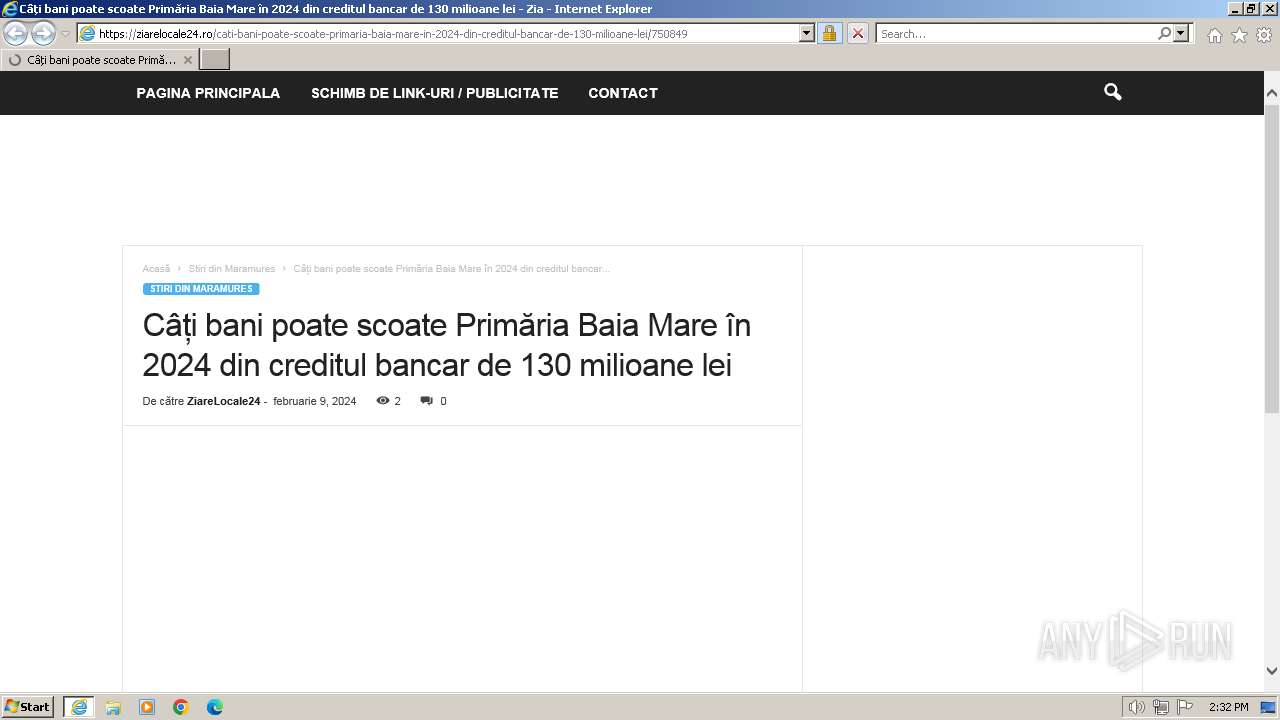Open the STIRI DIN MARAMURES category tag
1280x720 pixels.
coord(201,289)
